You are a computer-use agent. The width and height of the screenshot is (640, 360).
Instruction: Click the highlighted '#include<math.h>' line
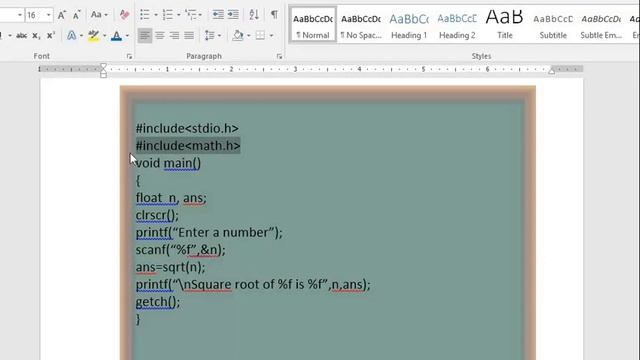tap(188, 146)
